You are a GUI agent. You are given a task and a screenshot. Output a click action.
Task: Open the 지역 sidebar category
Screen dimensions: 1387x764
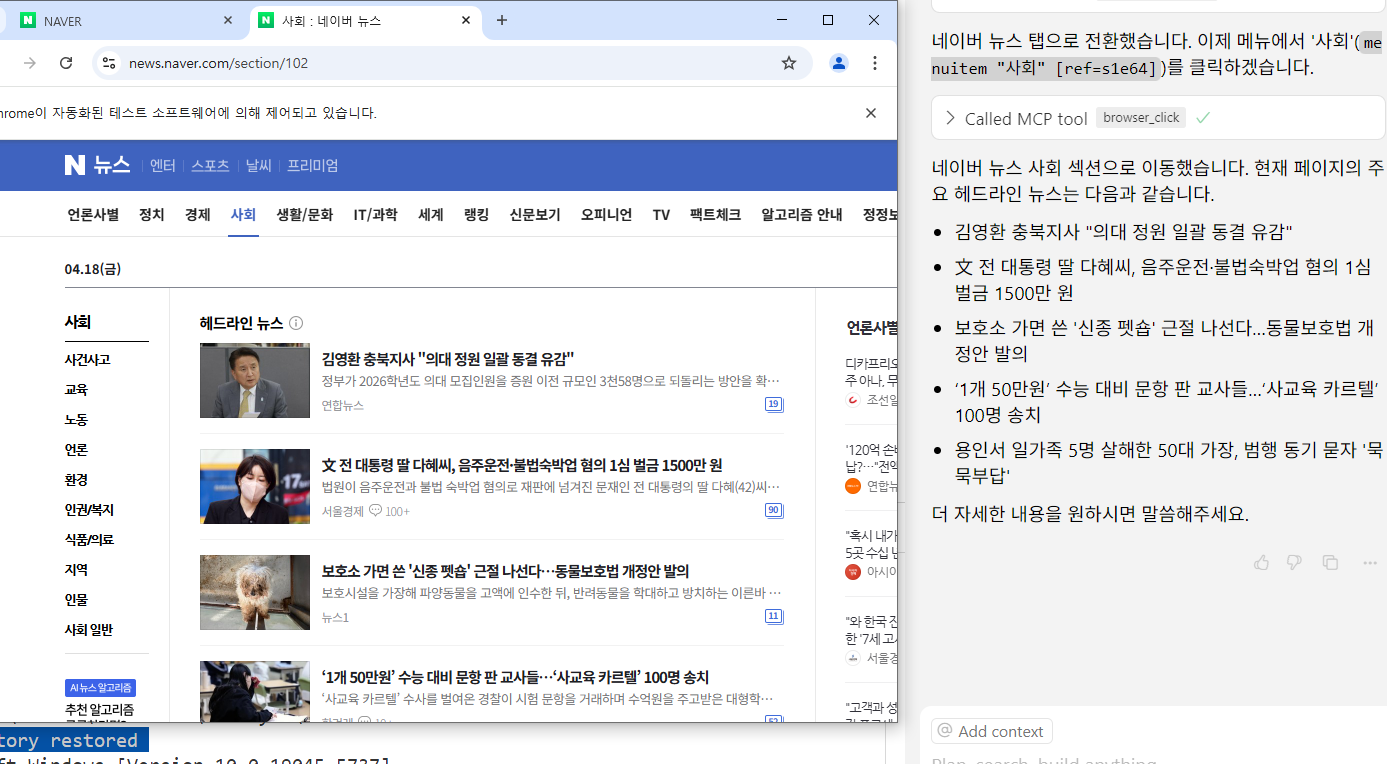pyautogui.click(x=76, y=569)
